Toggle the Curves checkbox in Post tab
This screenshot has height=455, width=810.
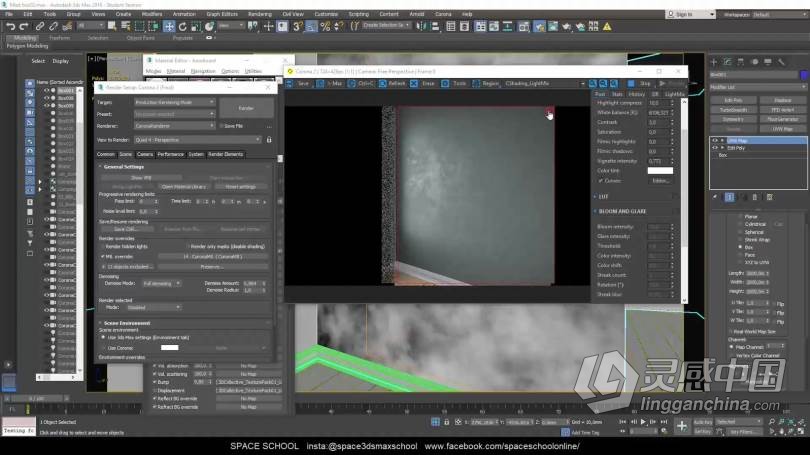pyautogui.click(x=601, y=181)
